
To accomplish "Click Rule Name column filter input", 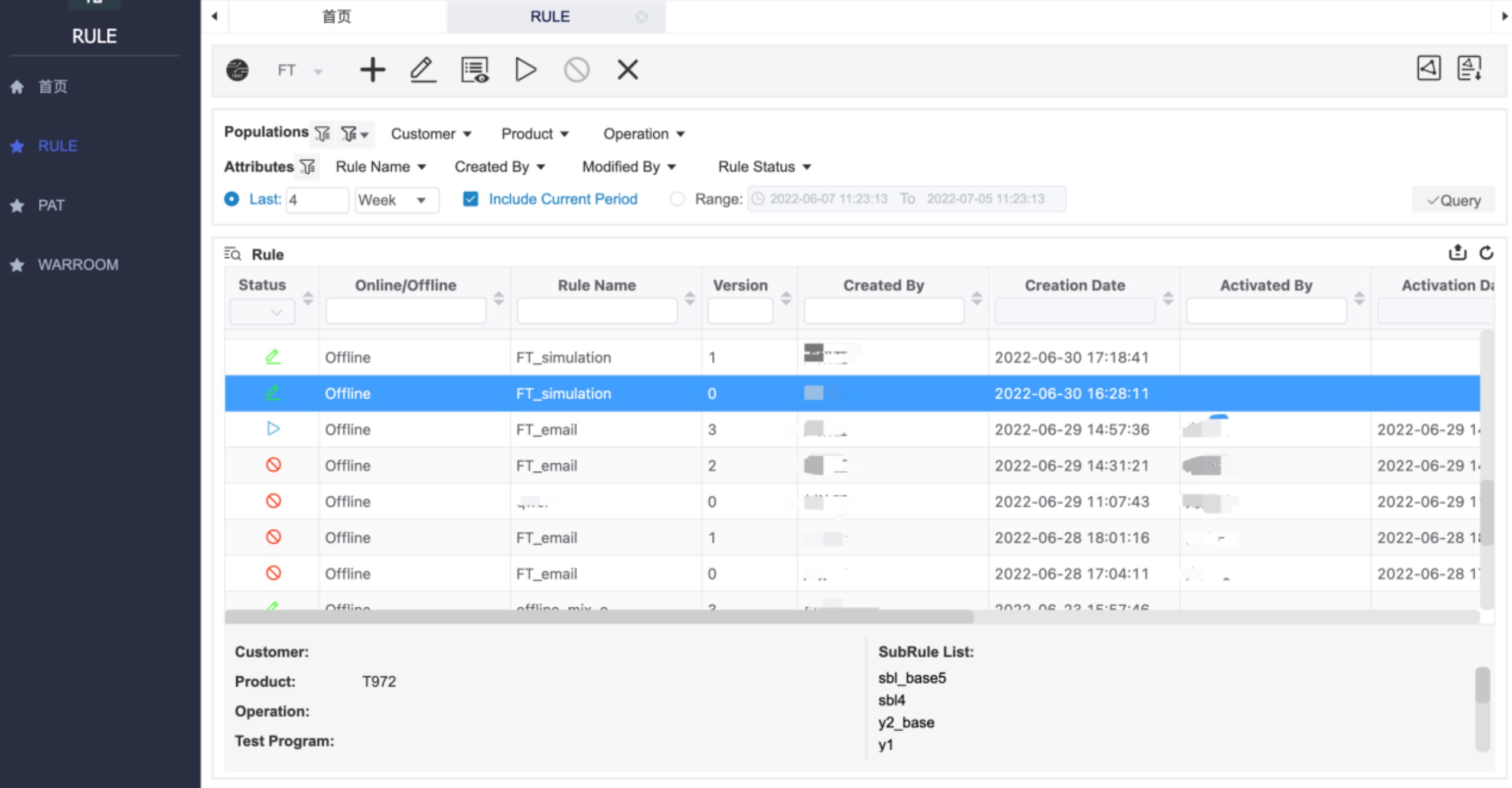I will tap(597, 311).
